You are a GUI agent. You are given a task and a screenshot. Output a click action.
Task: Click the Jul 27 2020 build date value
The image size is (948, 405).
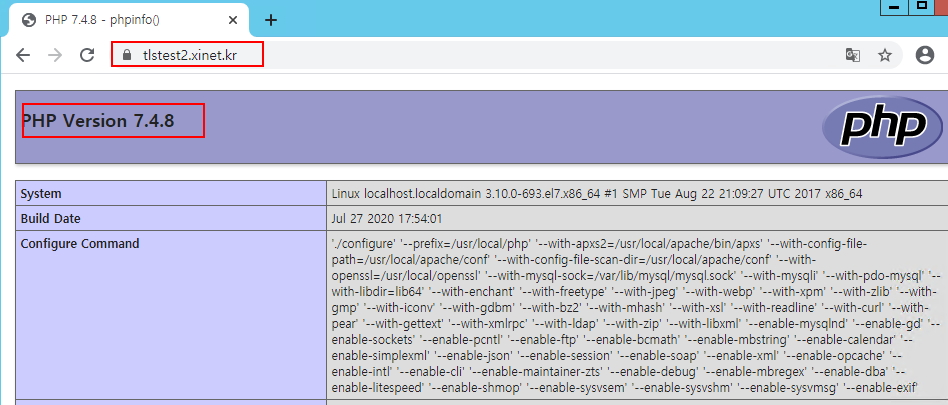pos(386,218)
